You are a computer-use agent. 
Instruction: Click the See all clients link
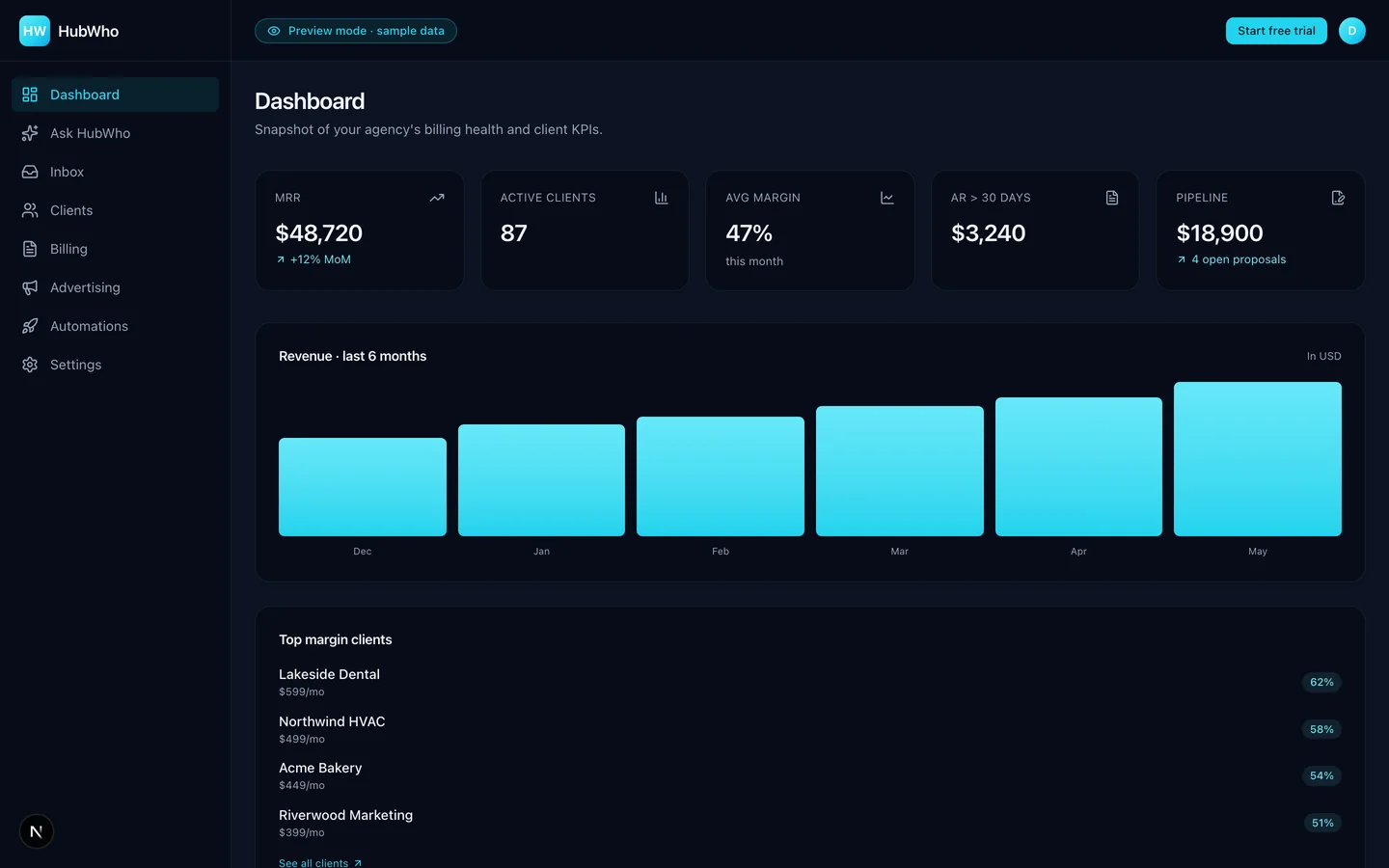[x=320, y=863]
